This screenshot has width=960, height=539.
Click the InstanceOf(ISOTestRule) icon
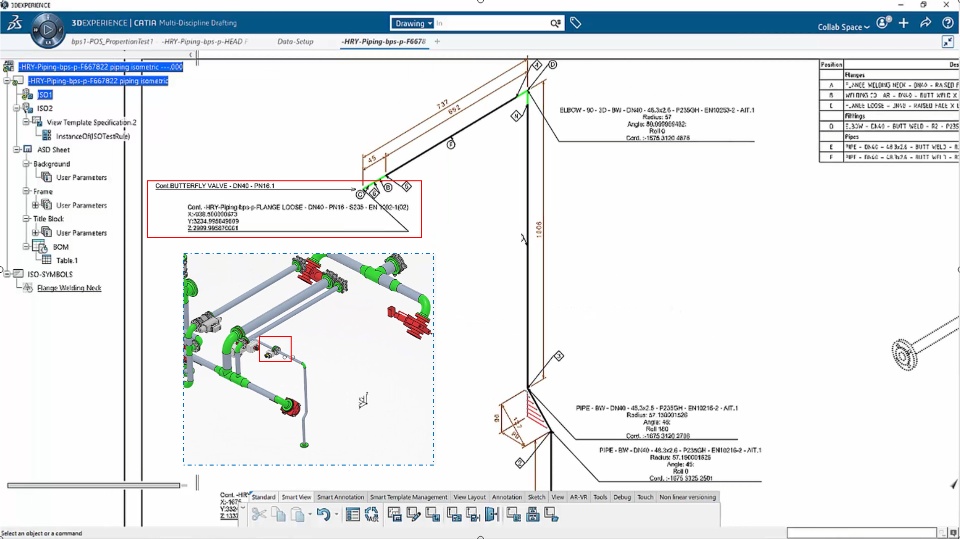[47, 136]
